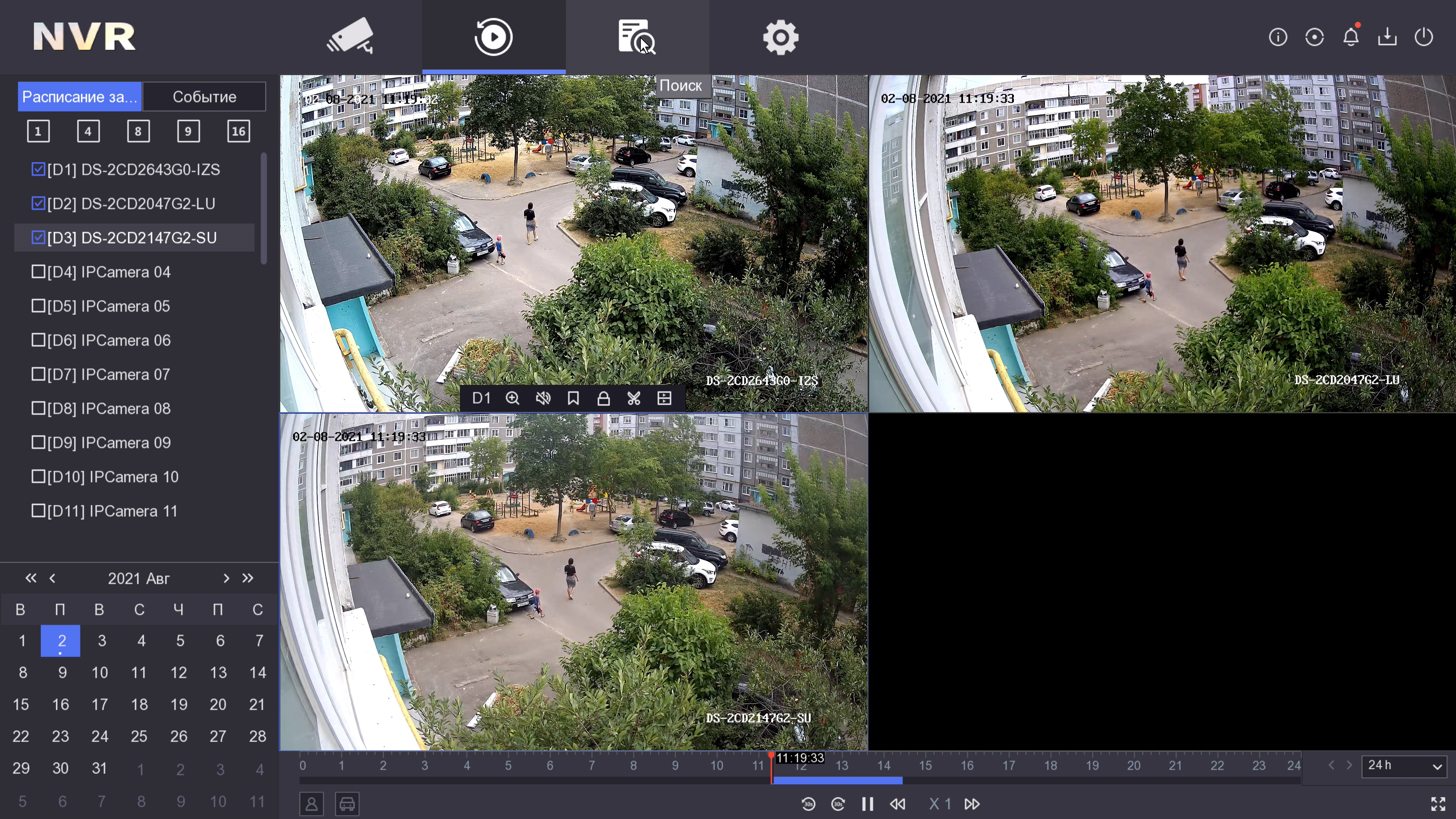Select the Расписание за... tab

(x=80, y=97)
